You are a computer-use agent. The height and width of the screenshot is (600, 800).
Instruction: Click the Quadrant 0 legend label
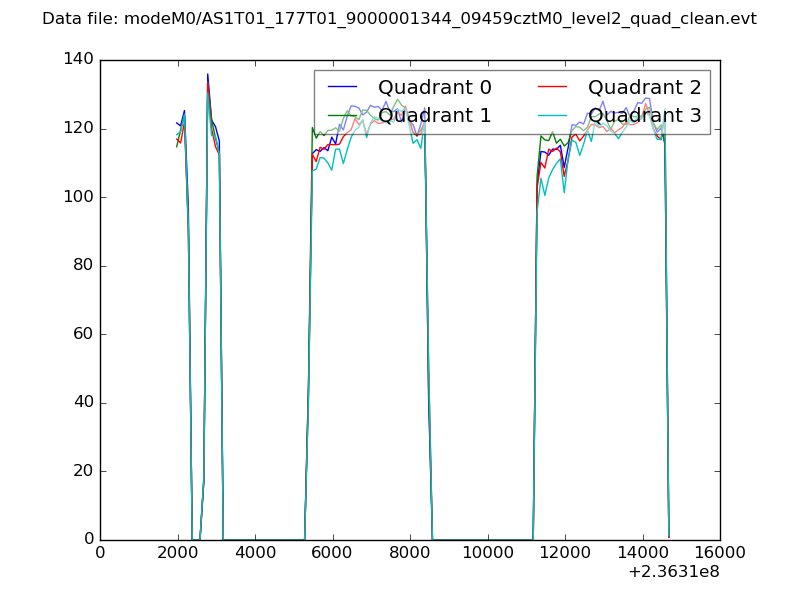tap(434, 88)
